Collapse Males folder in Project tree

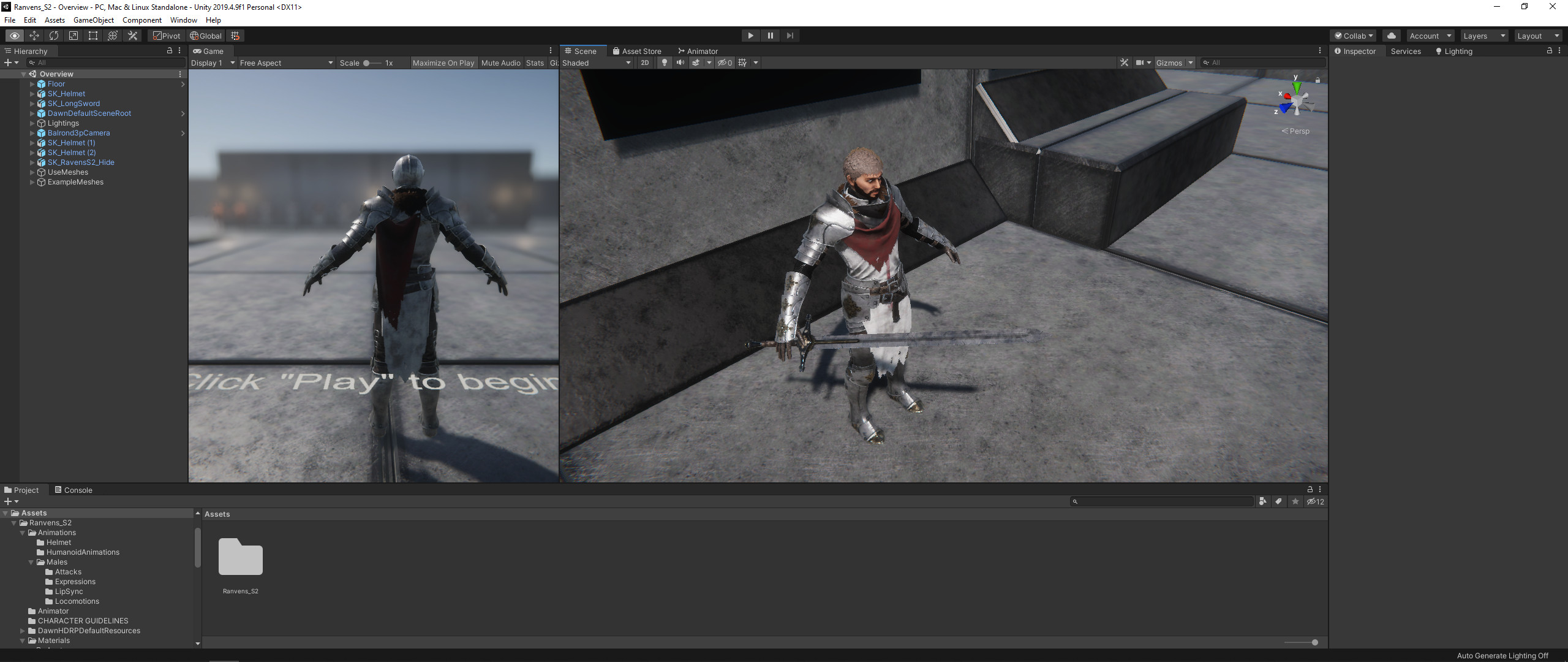(x=31, y=562)
